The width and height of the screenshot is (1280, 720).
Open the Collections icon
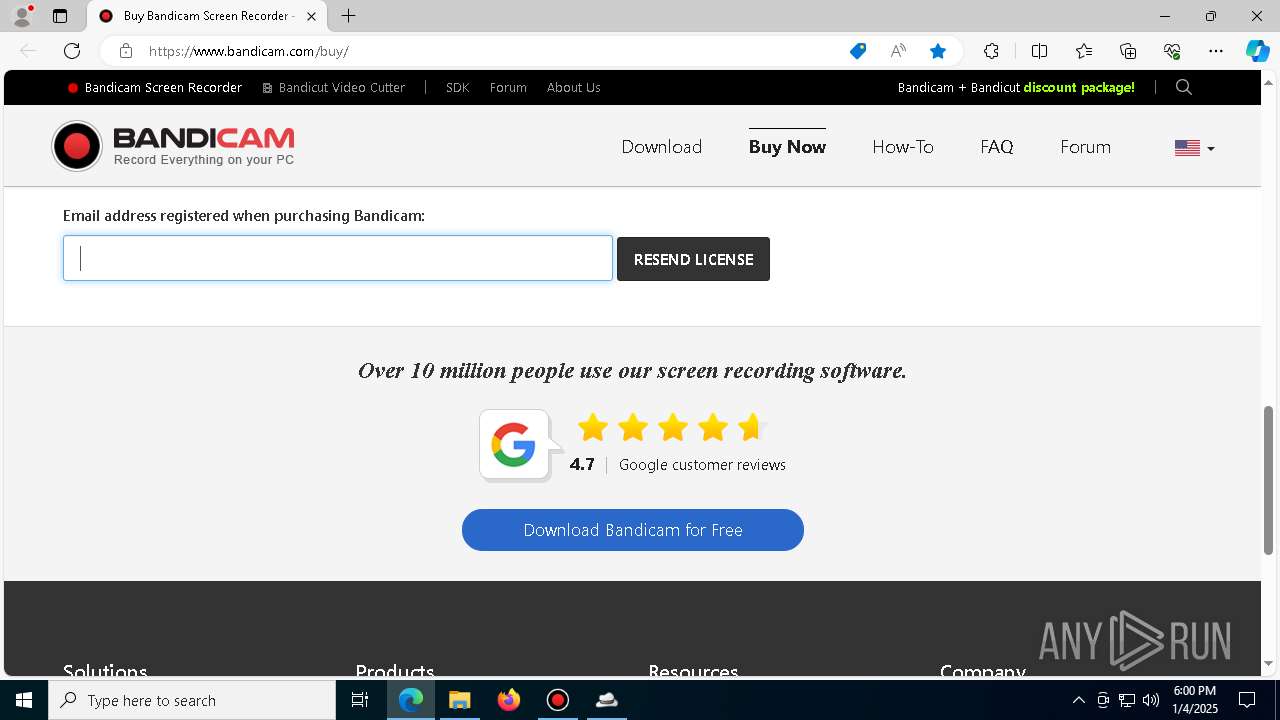[x=1128, y=51]
